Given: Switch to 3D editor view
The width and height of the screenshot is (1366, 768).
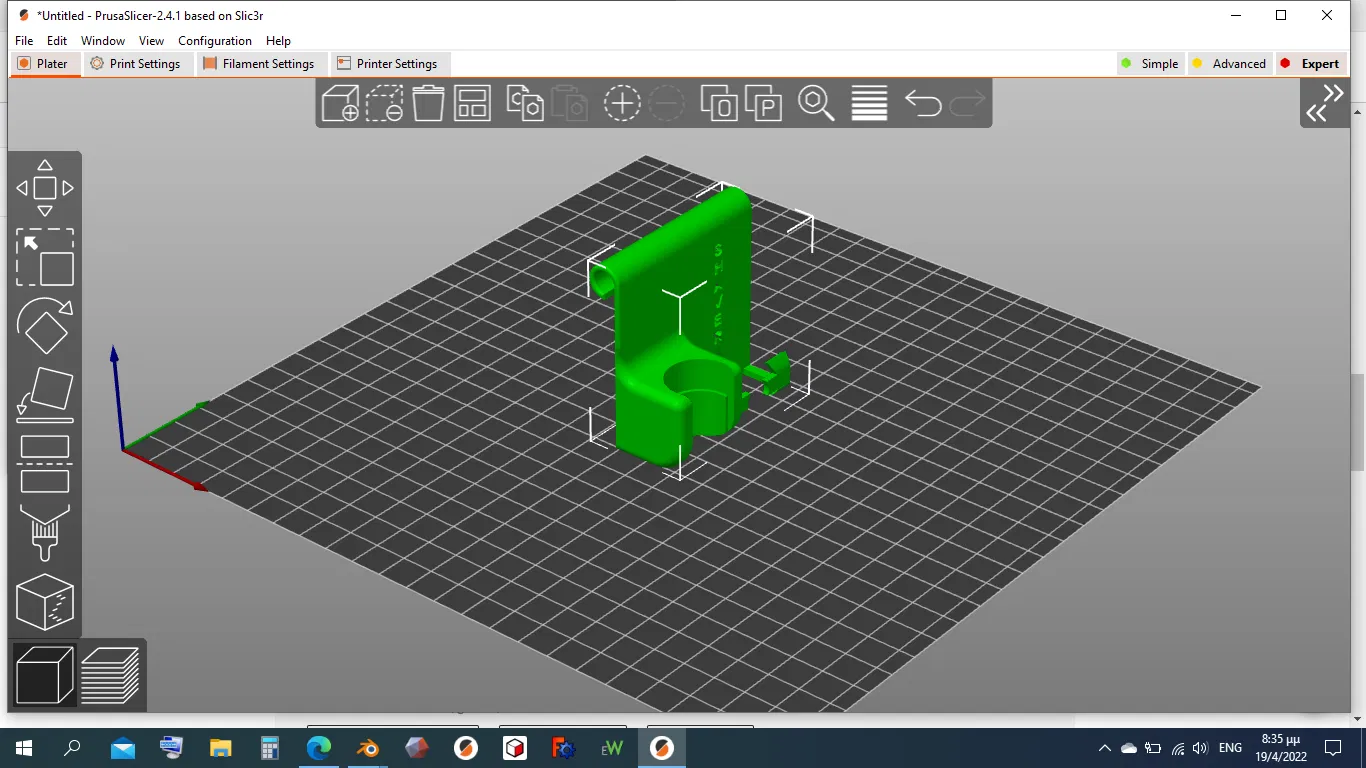Looking at the screenshot, I should tap(45, 675).
